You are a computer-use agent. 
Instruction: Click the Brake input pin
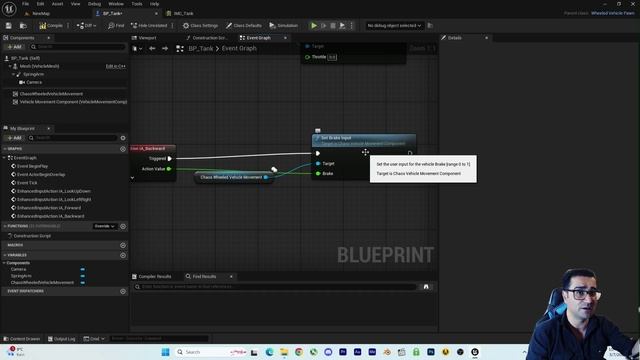coord(318,173)
